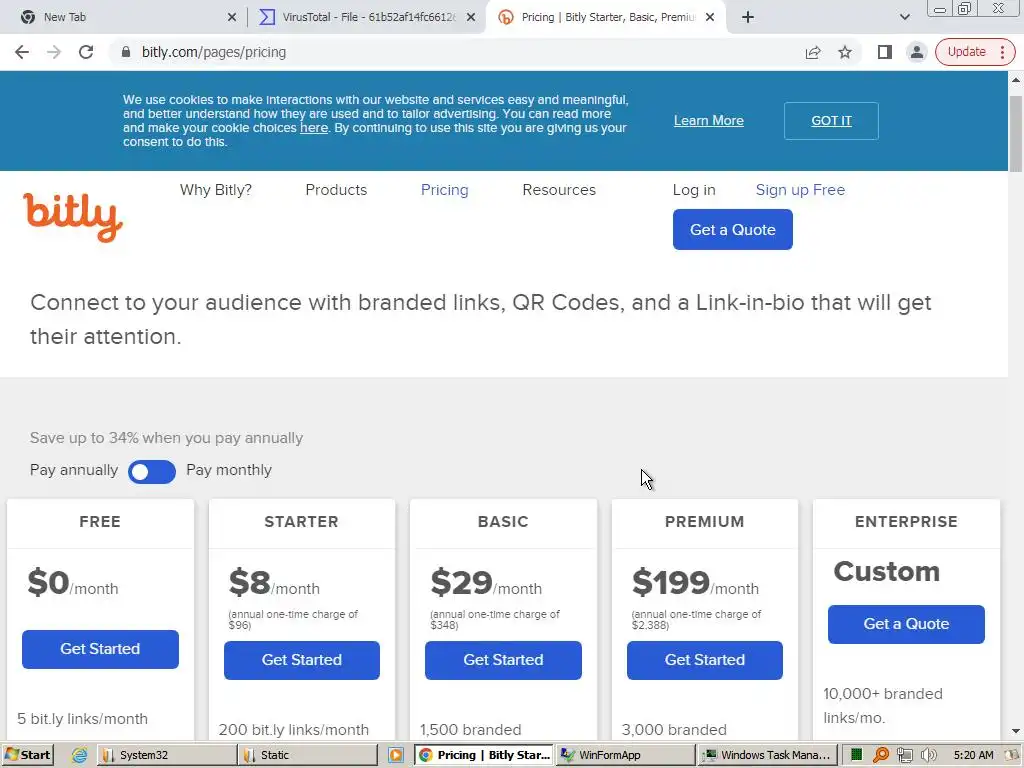This screenshot has height=768, width=1024.
Task: Reload the Bitly pricing page
Action: tap(86, 52)
